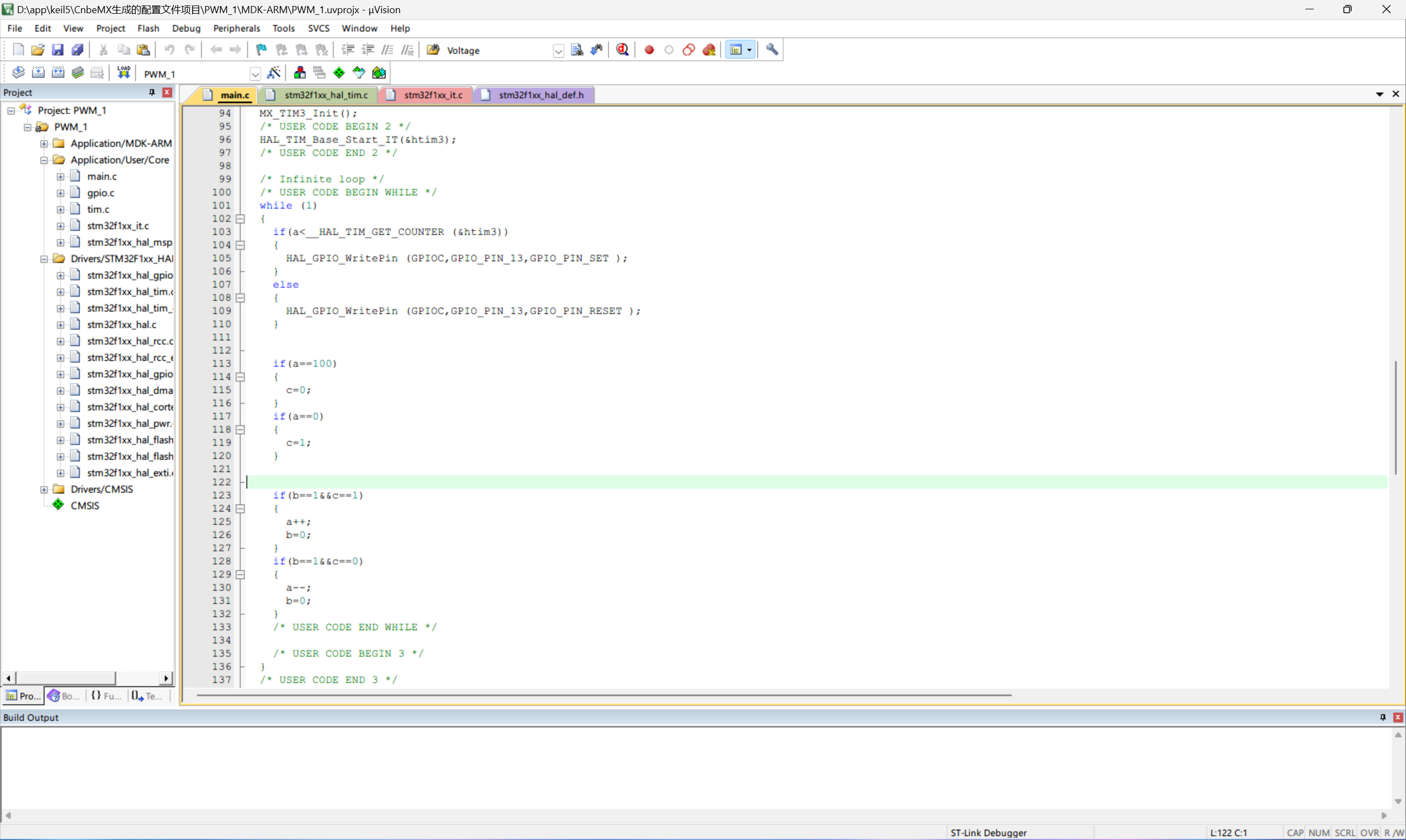Switch to the Books panel tab
This screenshot has width=1406, height=840.
tap(65, 696)
